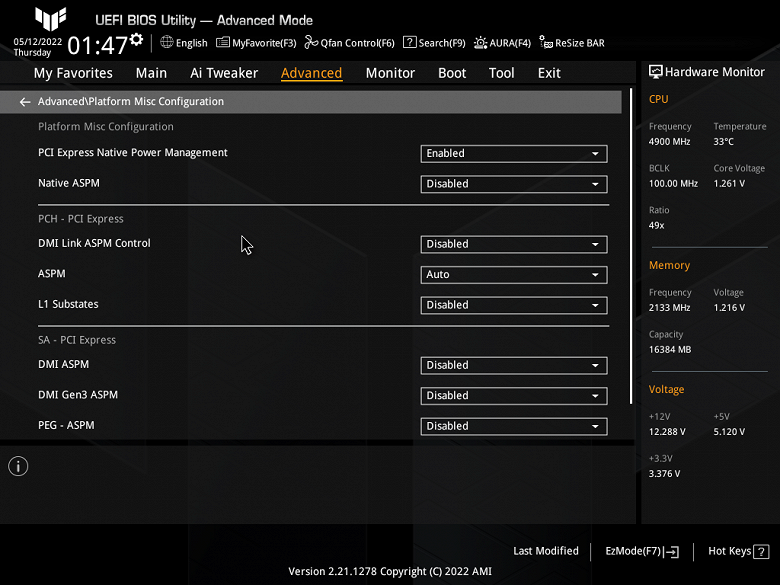The image size is (780, 585).
Task: Click the back arrow in the breadcrumb
Action: click(25, 102)
